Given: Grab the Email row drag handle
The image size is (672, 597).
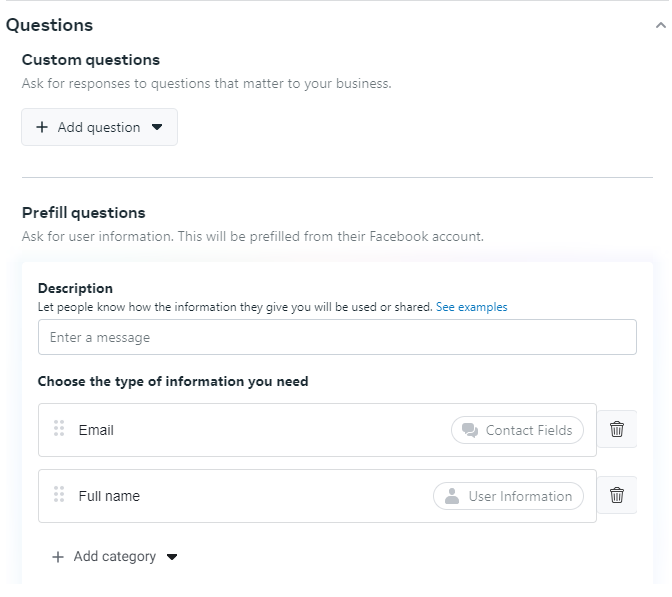Looking at the screenshot, I should tap(59, 428).
